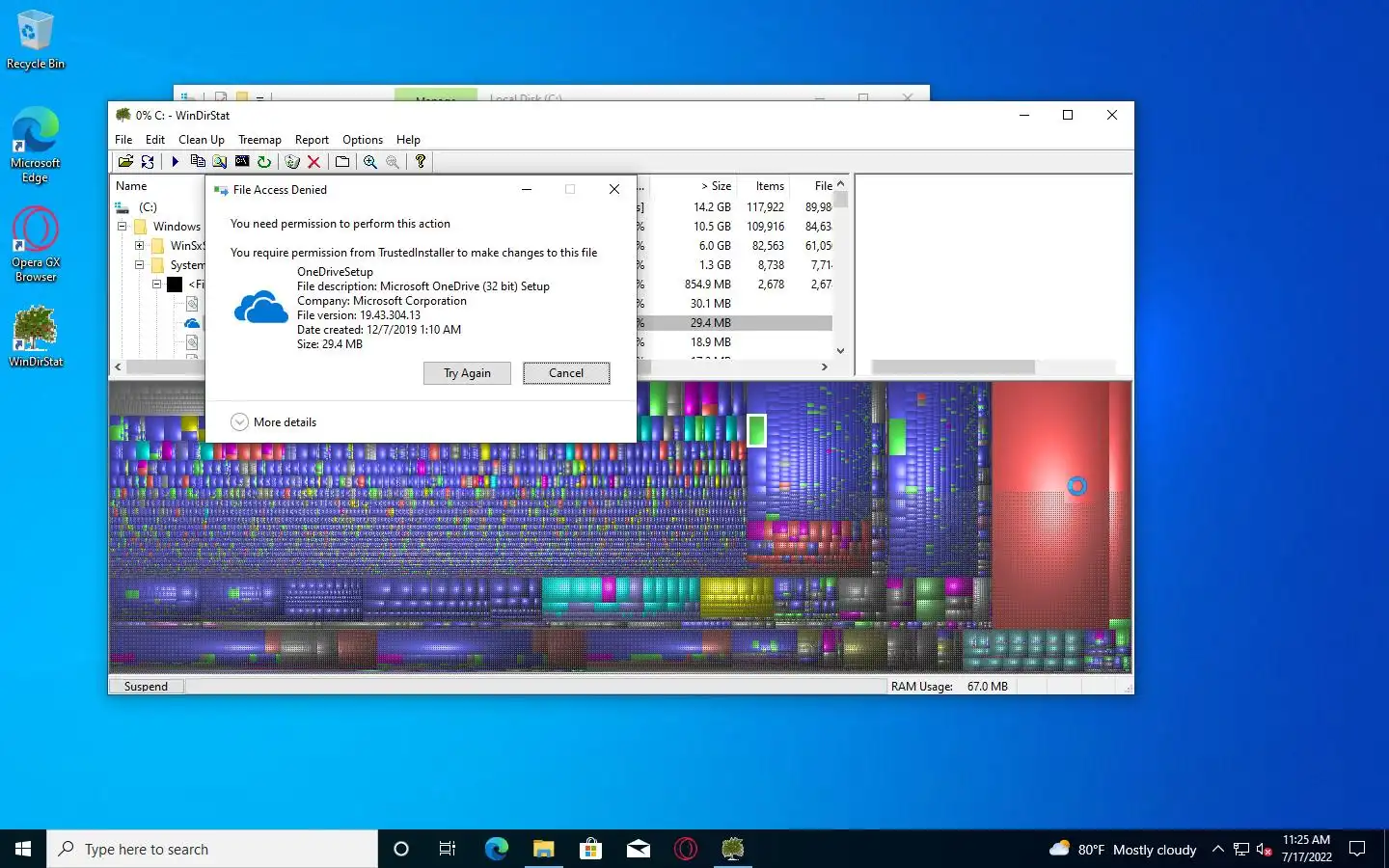
Task: Click the Explorer Here toolbar icon
Action: [x=220, y=162]
